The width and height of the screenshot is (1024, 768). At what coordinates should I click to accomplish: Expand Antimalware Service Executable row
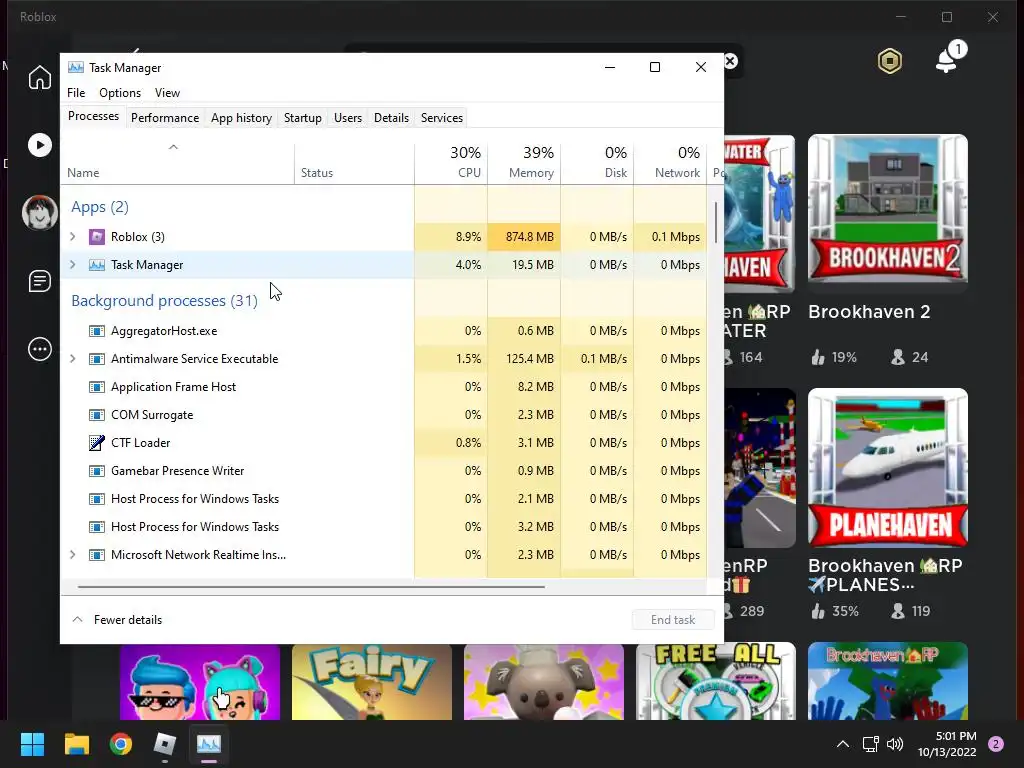point(72,359)
